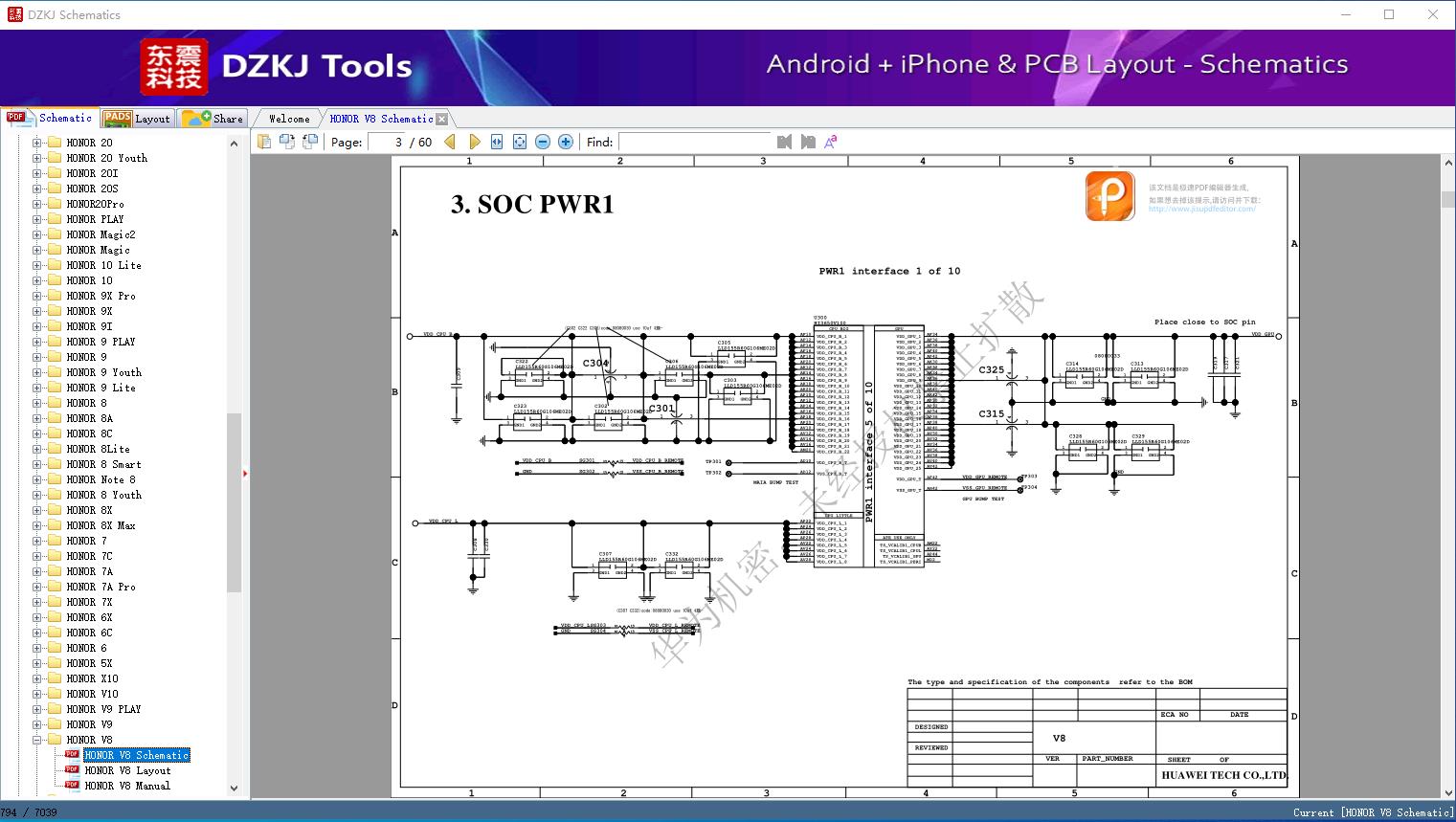Click the DZKJ Schematics title bar icon
The height and width of the screenshot is (822, 1456).
[14, 14]
